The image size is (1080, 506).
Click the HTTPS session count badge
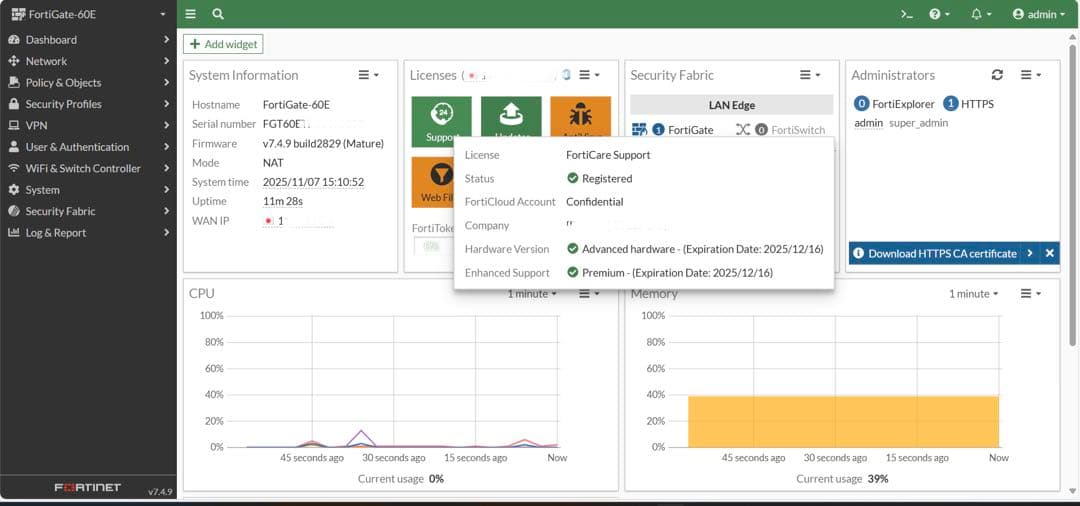[x=951, y=104]
